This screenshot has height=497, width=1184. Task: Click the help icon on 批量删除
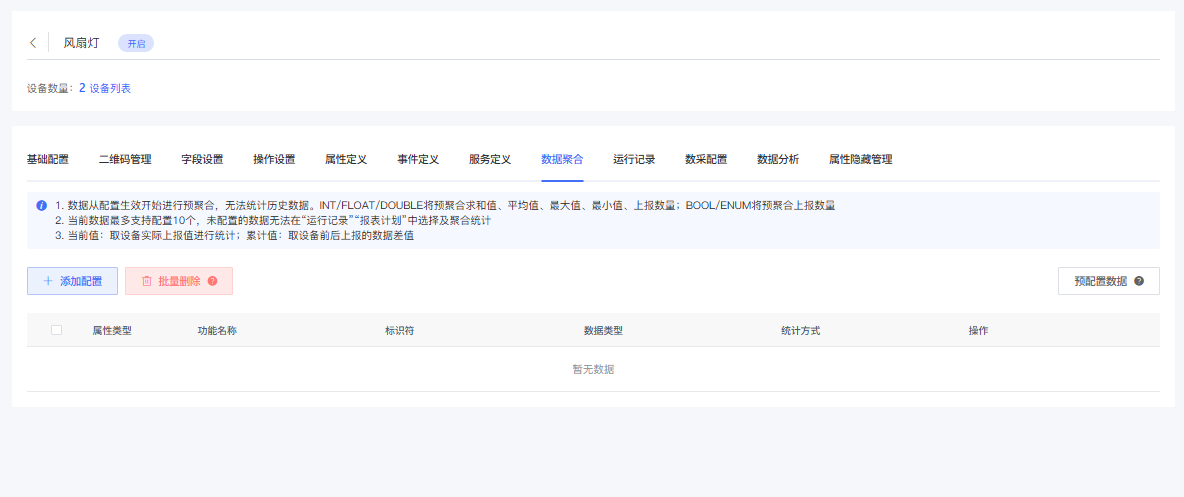pyautogui.click(x=212, y=281)
